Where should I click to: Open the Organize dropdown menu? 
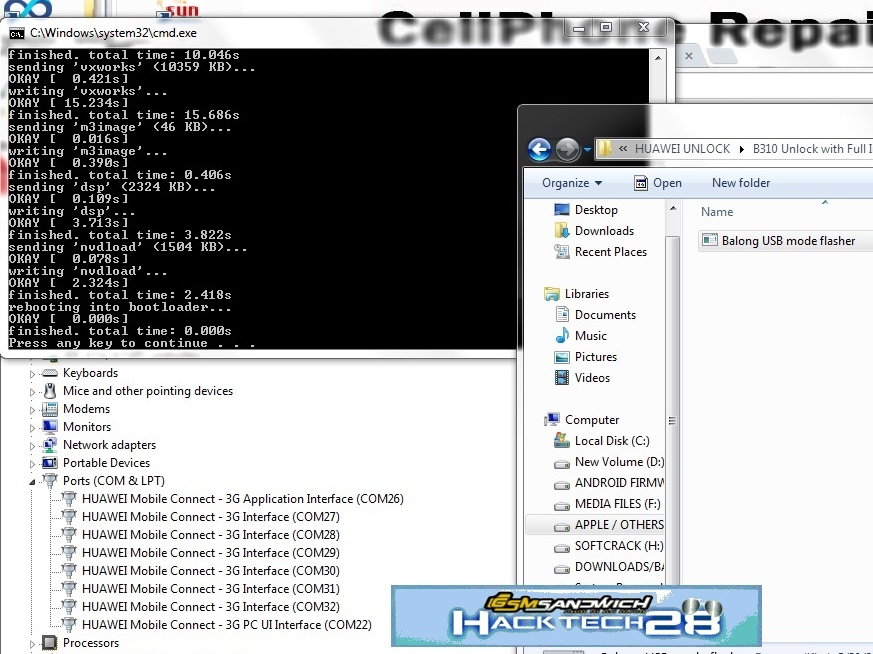[572, 183]
